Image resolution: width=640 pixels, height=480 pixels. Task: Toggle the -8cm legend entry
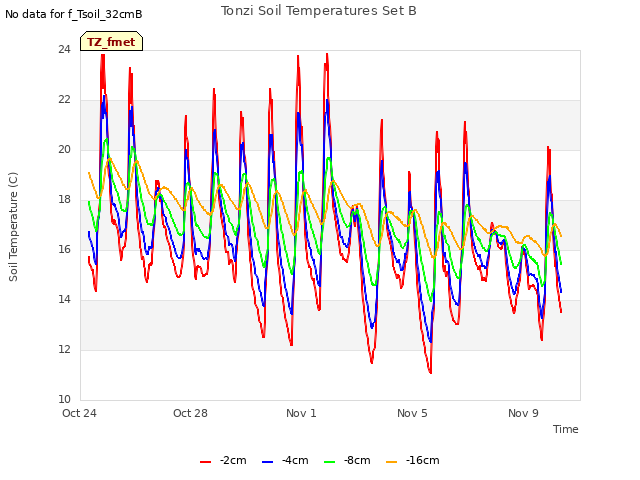coord(347,460)
